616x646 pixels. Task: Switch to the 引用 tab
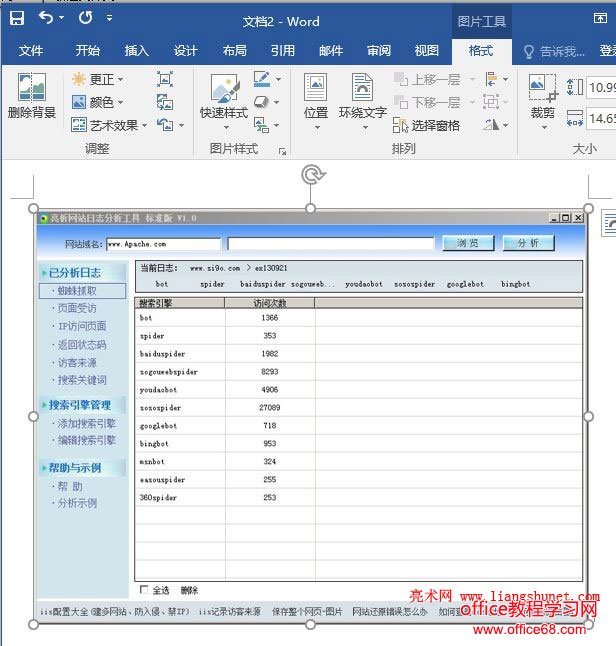pos(283,51)
